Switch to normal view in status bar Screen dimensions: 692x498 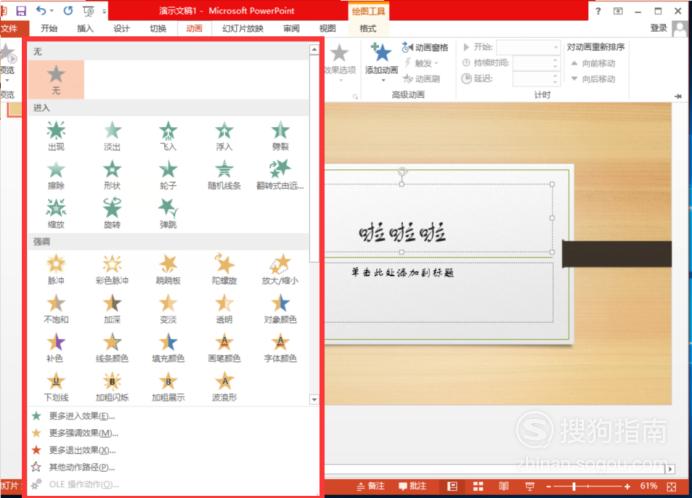coord(452,486)
